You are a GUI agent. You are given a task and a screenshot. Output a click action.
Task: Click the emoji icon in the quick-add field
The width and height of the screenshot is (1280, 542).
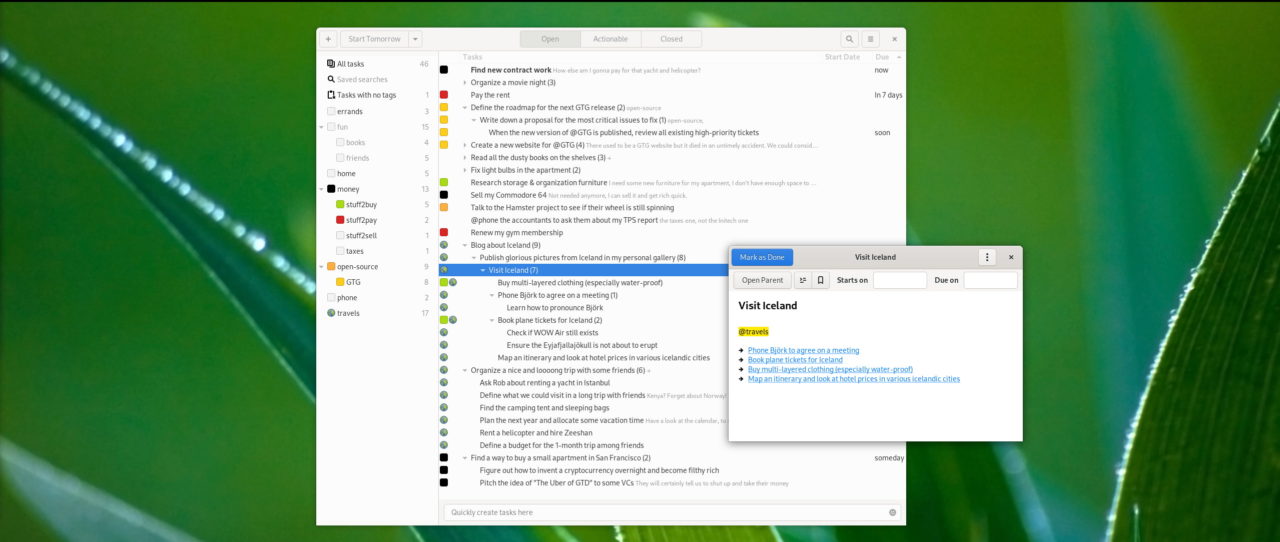coord(892,512)
